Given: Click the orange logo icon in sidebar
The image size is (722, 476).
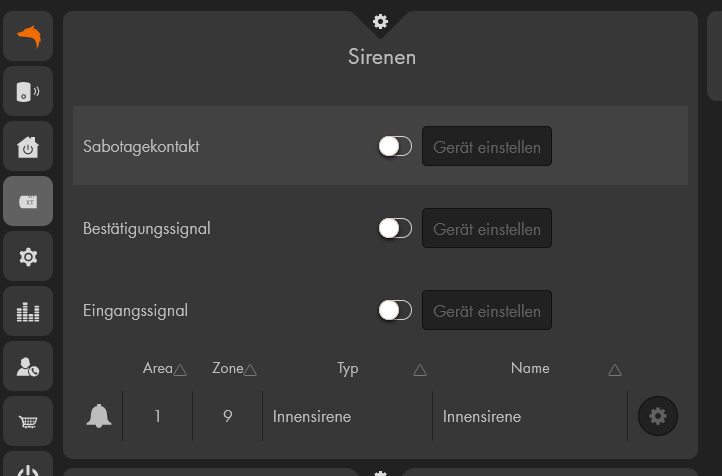Looking at the screenshot, I should tap(28, 38).
